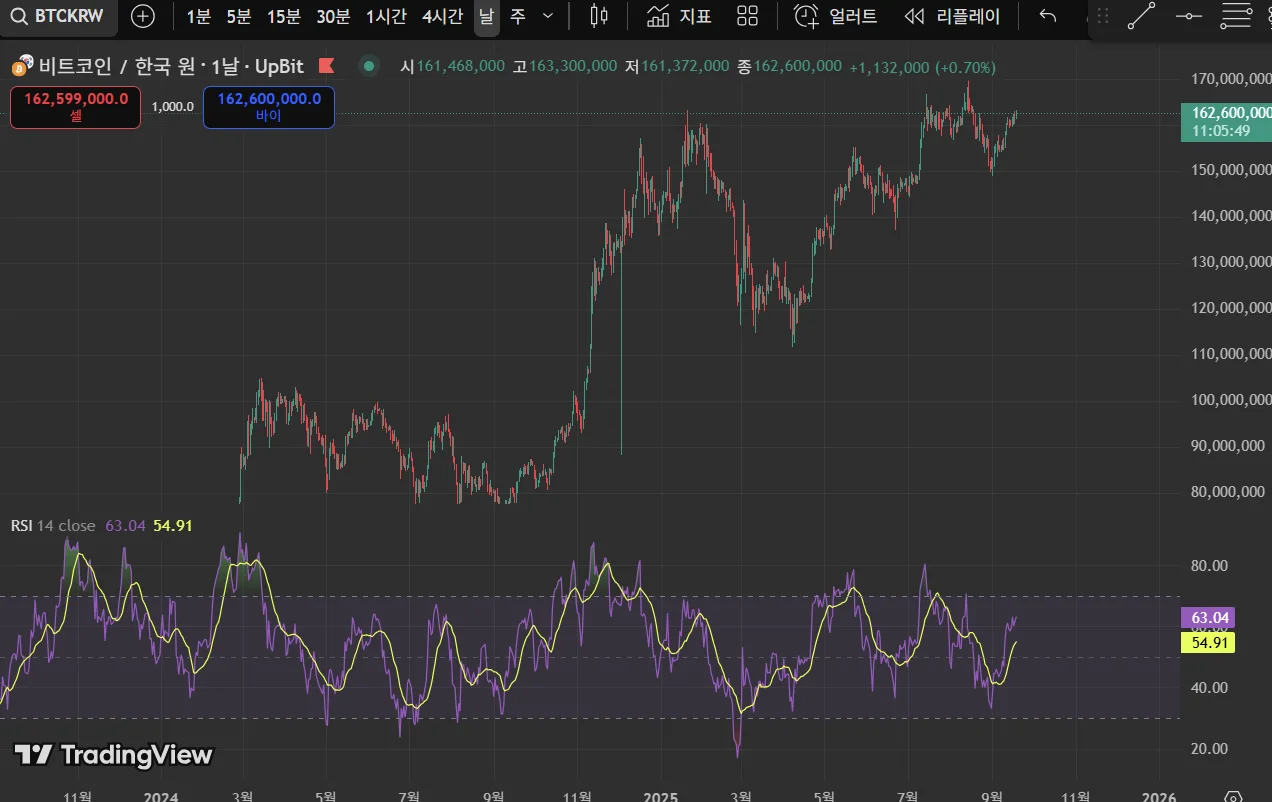Viewport: 1272px width, 802px height.
Task: Switch to the 15분 interval
Action: pos(283,16)
